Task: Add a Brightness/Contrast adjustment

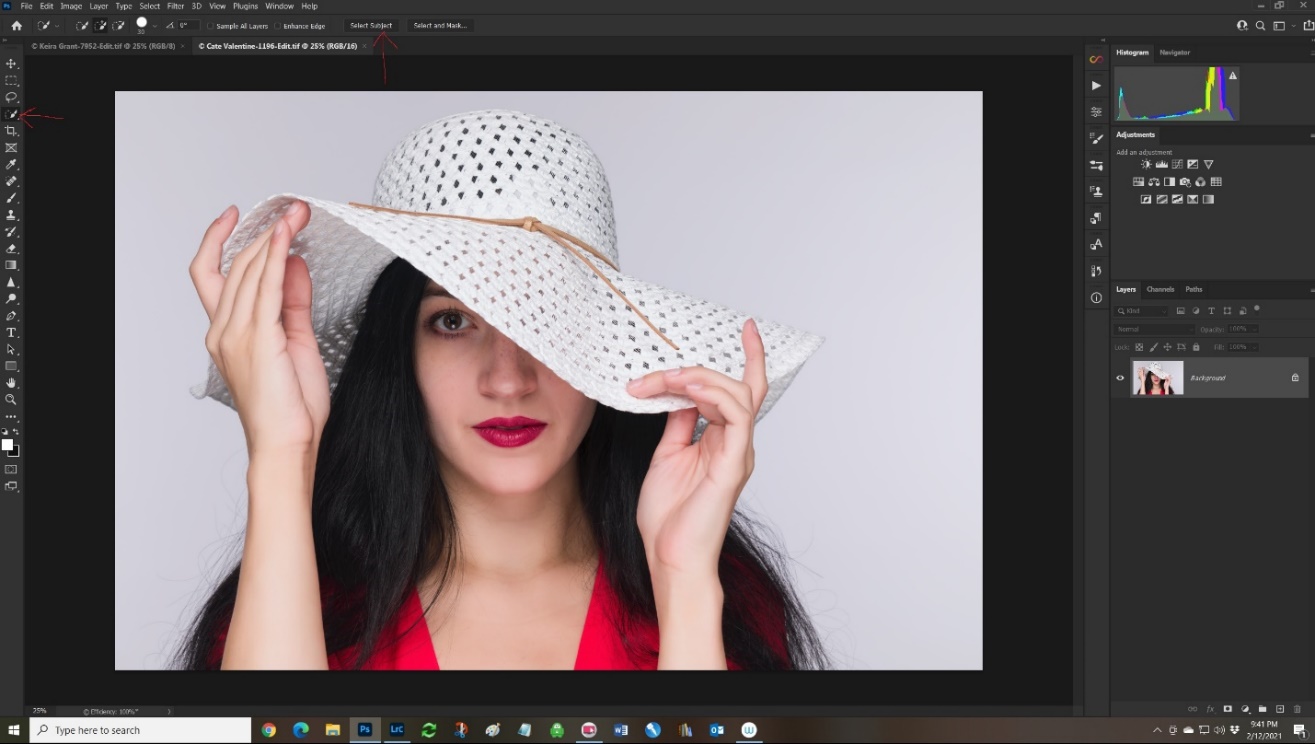Action: (x=1146, y=165)
